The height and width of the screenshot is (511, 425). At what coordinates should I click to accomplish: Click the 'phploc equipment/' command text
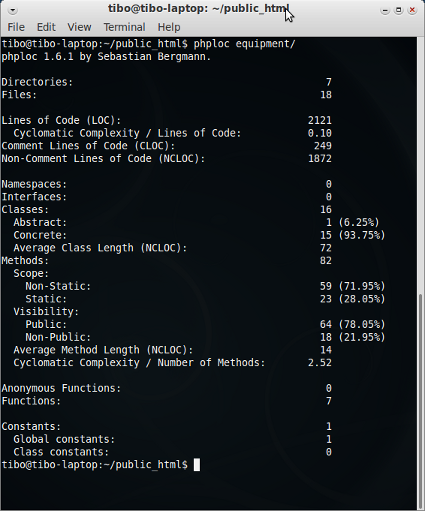pyautogui.click(x=244, y=44)
